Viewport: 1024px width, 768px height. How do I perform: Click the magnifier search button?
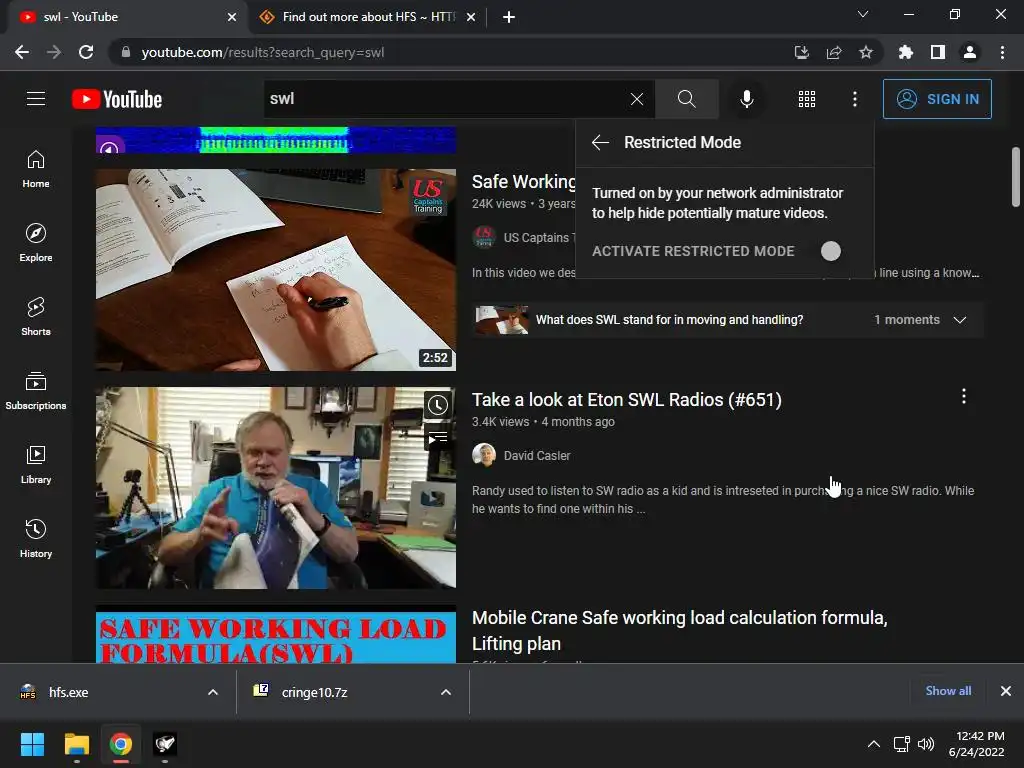tap(686, 99)
